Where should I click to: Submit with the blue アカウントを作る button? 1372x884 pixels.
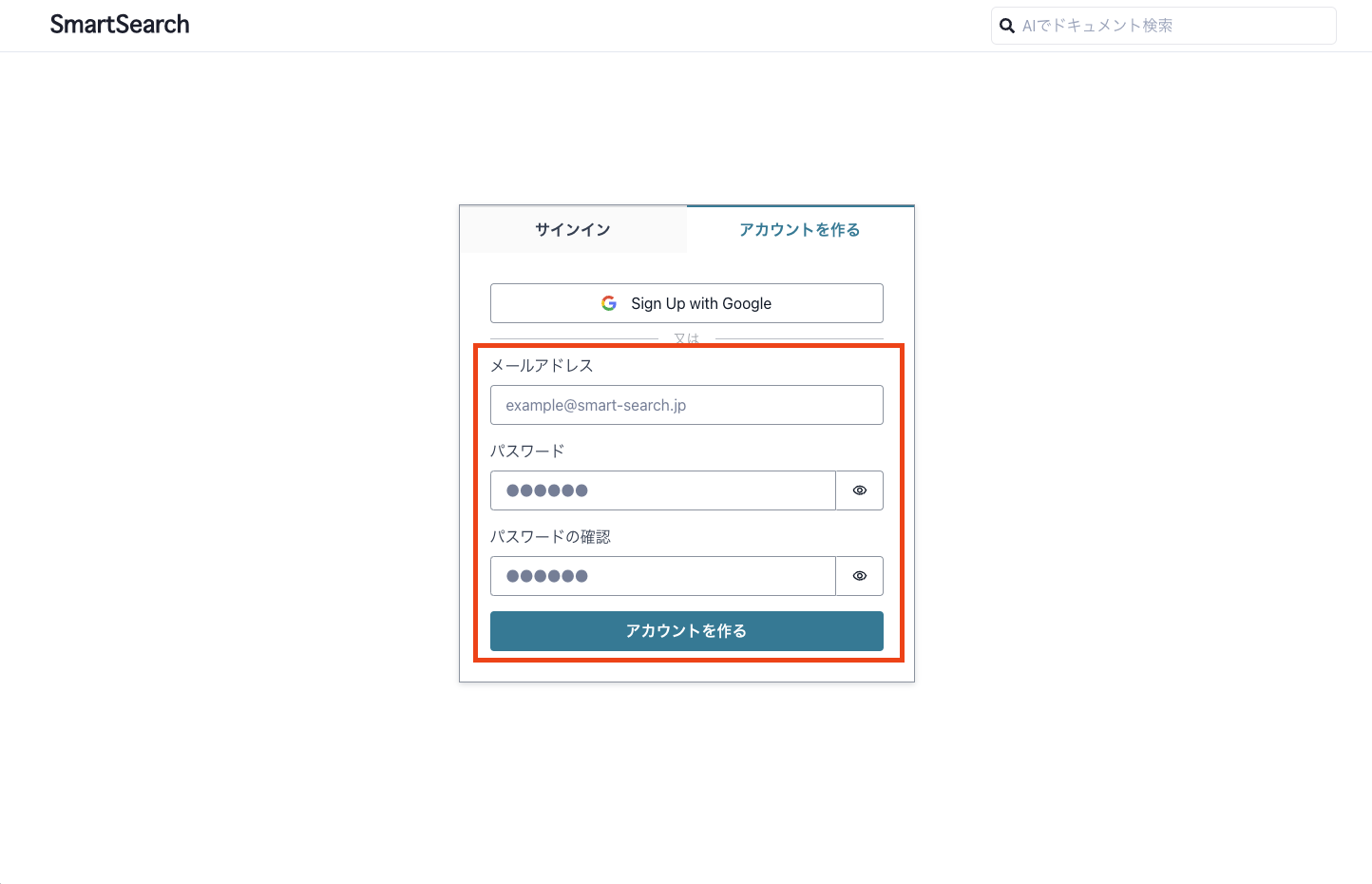click(687, 631)
